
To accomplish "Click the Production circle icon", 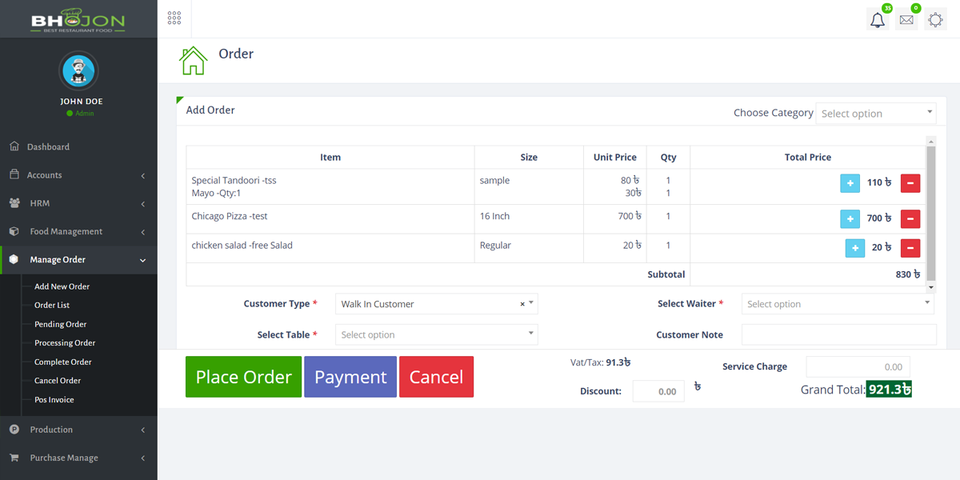I will click(15, 430).
